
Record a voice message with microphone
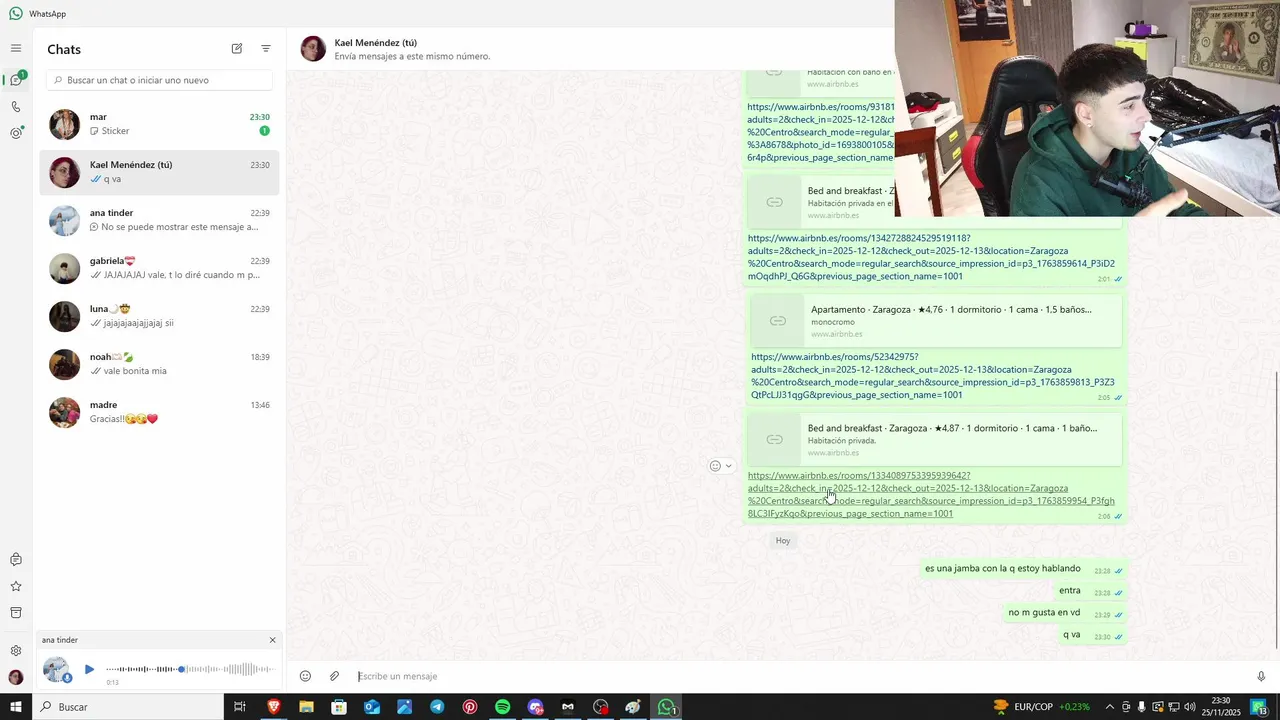coord(1261,677)
